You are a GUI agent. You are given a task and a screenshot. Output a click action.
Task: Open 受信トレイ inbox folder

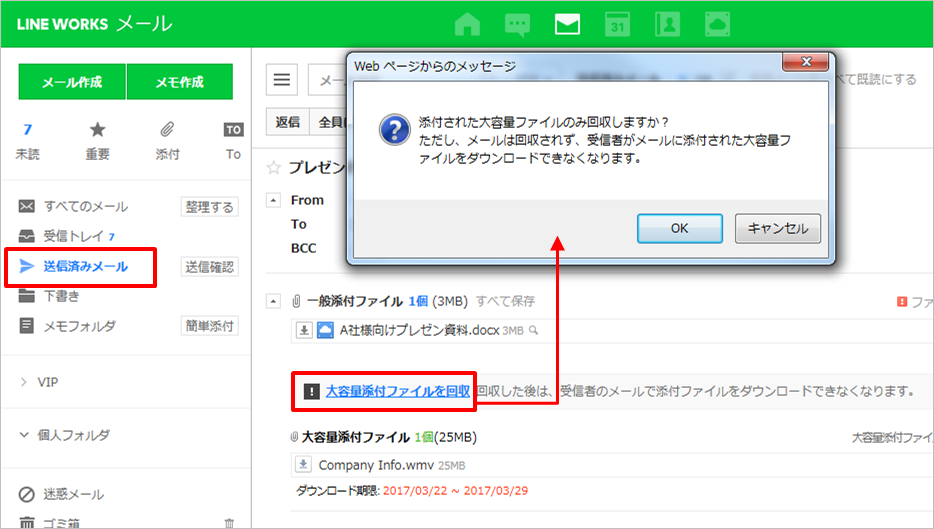coord(75,236)
